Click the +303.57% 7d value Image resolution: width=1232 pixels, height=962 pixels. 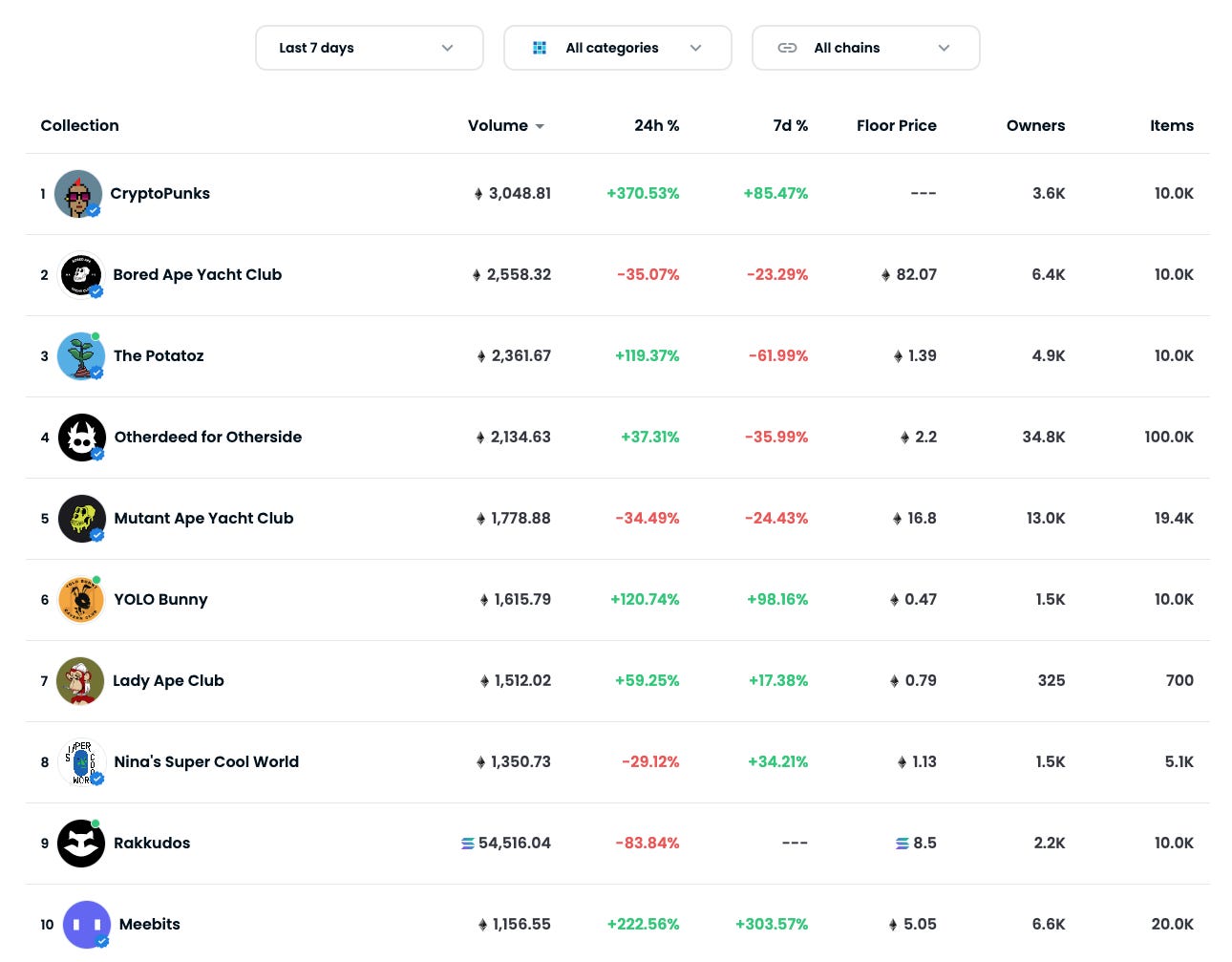tap(772, 924)
